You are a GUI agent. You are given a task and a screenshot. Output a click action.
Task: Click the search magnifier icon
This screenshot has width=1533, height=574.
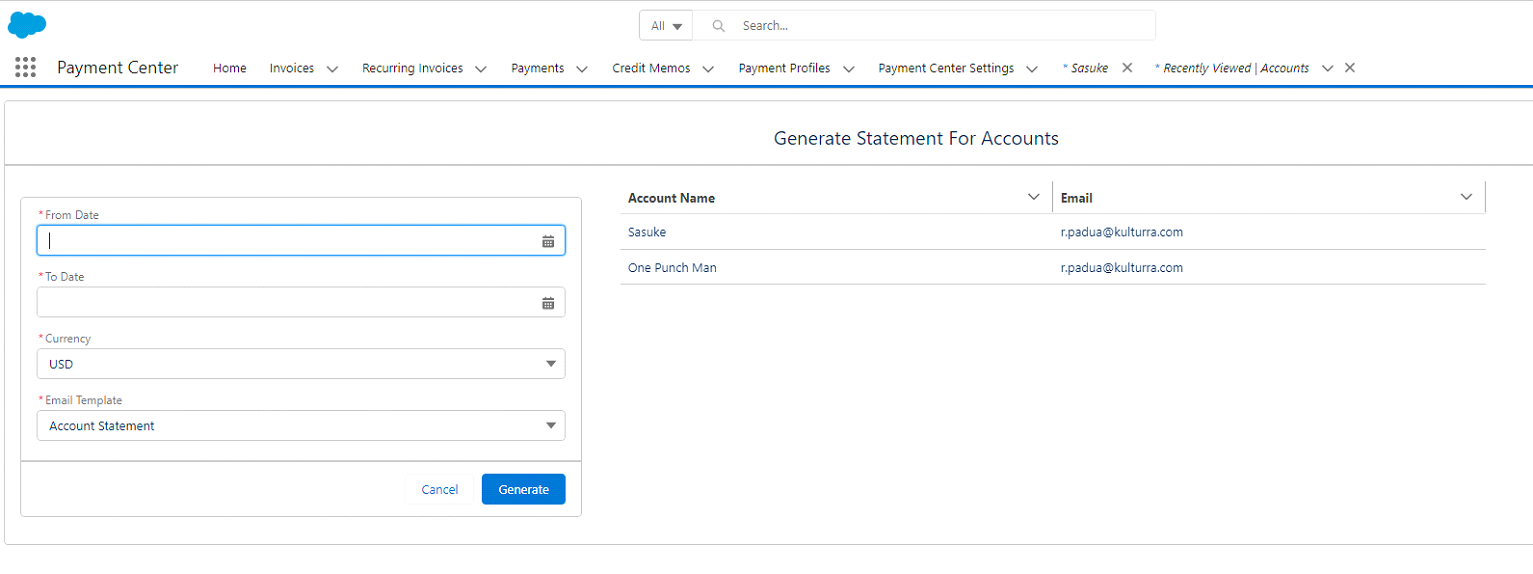(x=718, y=26)
